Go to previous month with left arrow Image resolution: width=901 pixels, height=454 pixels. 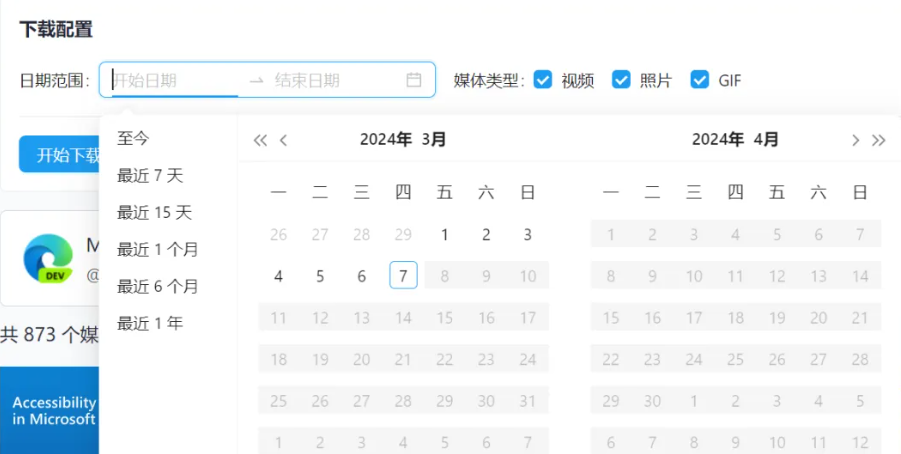(x=284, y=140)
